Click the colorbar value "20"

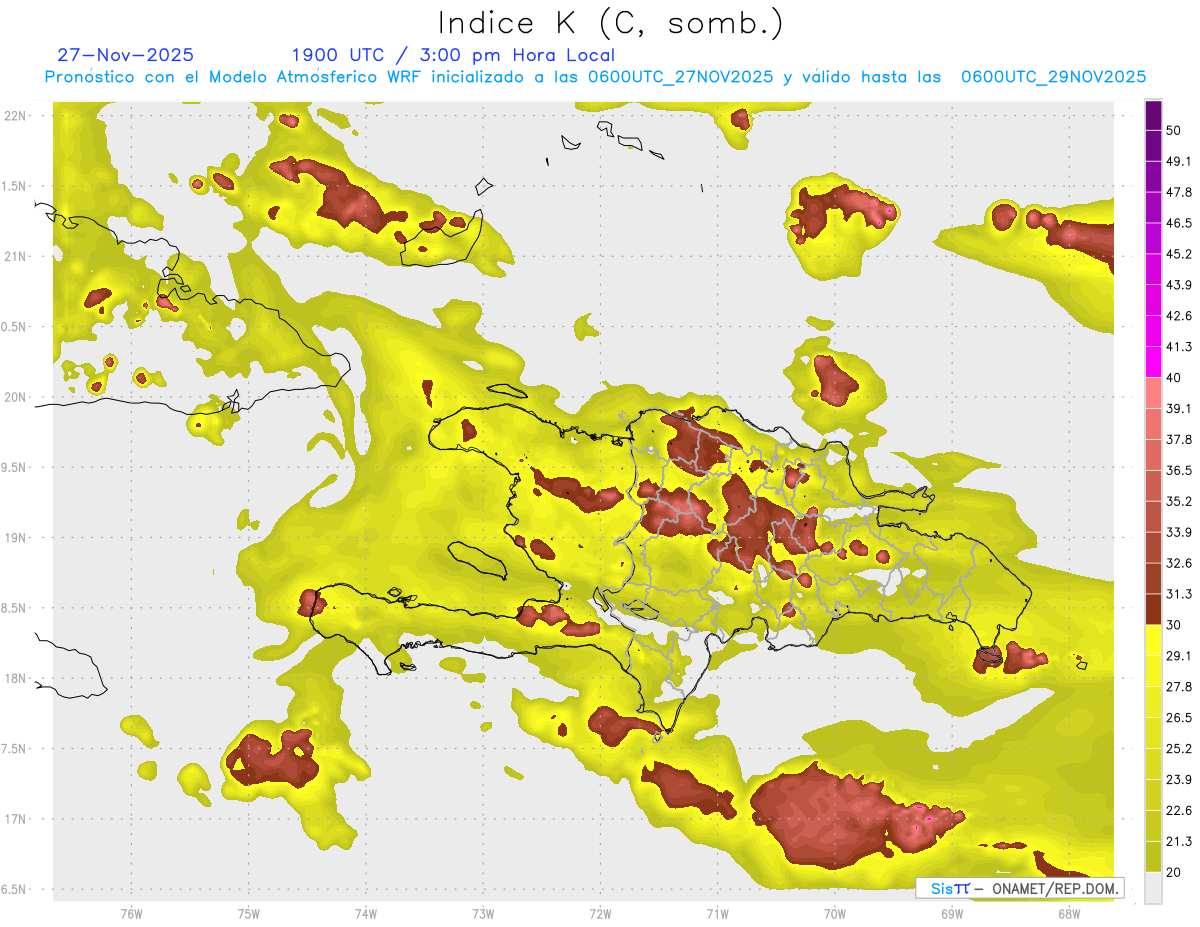(1174, 871)
